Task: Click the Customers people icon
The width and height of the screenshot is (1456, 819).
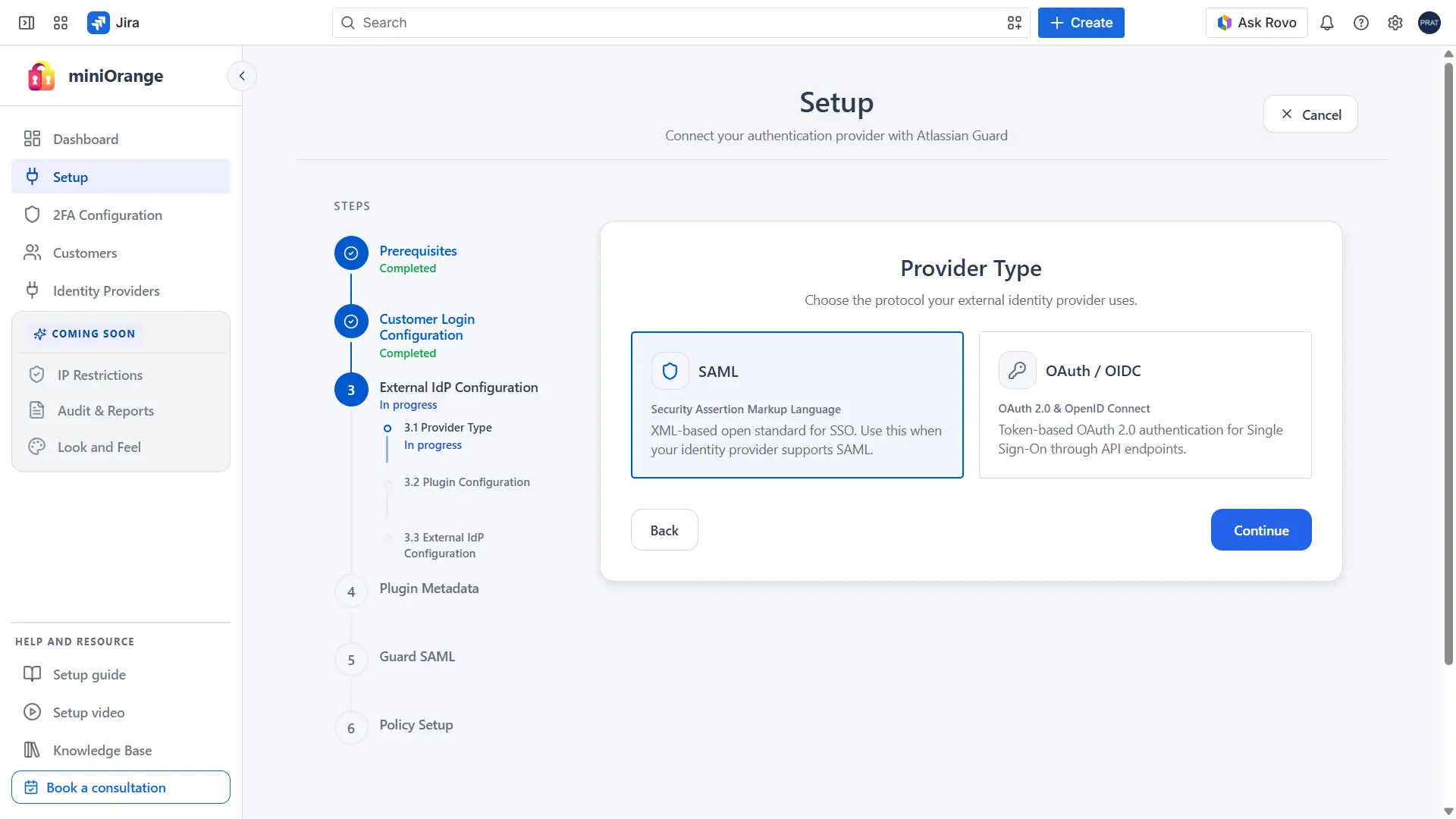Action: tap(32, 253)
